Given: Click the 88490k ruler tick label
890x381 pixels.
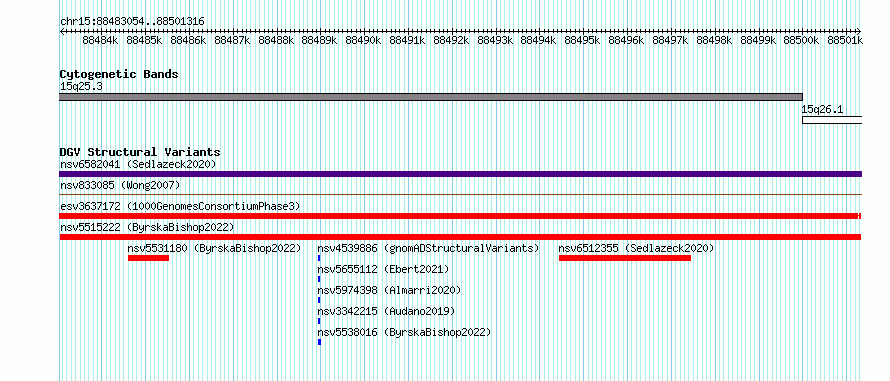Looking at the screenshot, I should [x=363, y=40].
